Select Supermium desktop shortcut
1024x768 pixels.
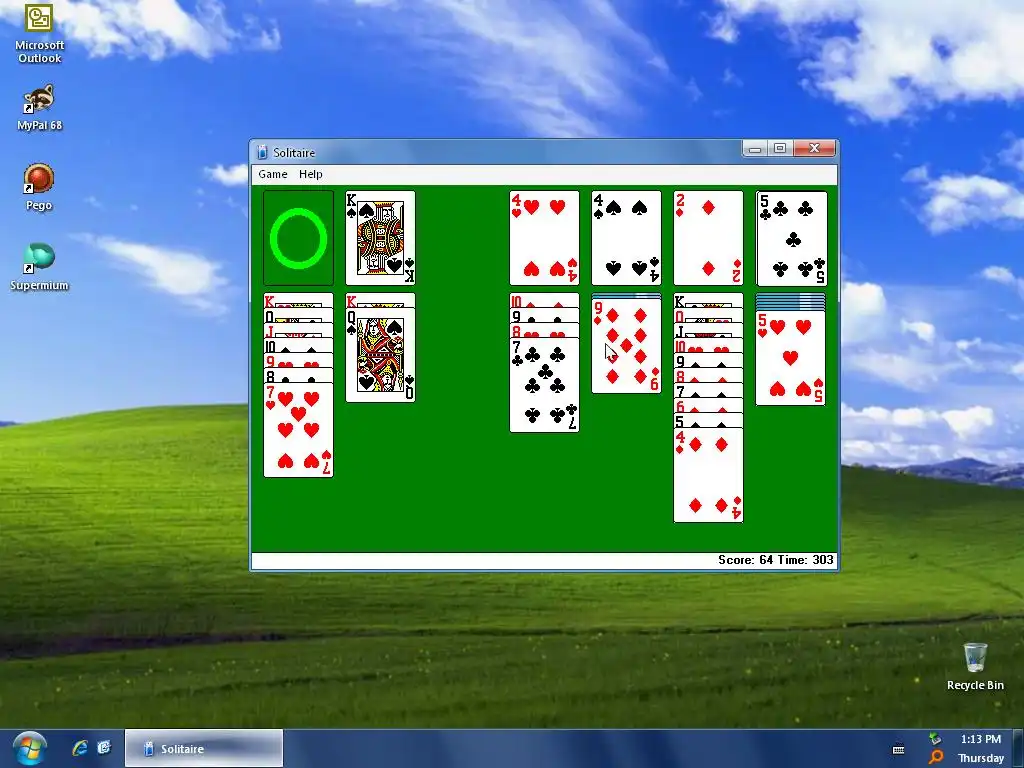click(x=39, y=267)
